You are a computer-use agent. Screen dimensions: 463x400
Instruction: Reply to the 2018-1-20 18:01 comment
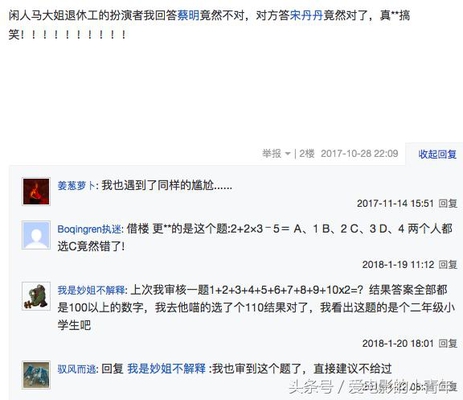tap(448, 343)
